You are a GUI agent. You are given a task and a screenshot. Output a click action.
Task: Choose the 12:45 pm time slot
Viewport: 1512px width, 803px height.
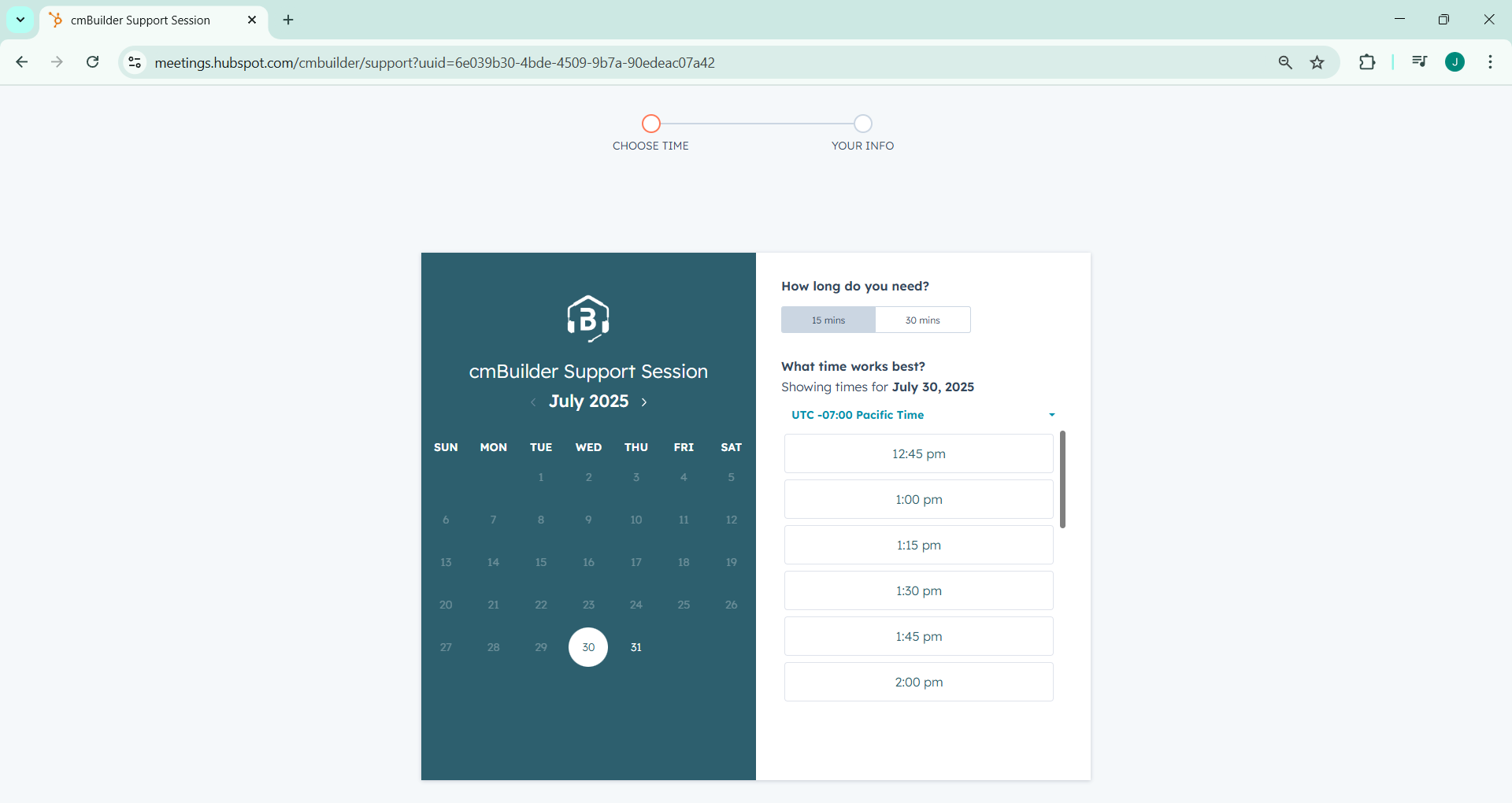[x=918, y=453]
